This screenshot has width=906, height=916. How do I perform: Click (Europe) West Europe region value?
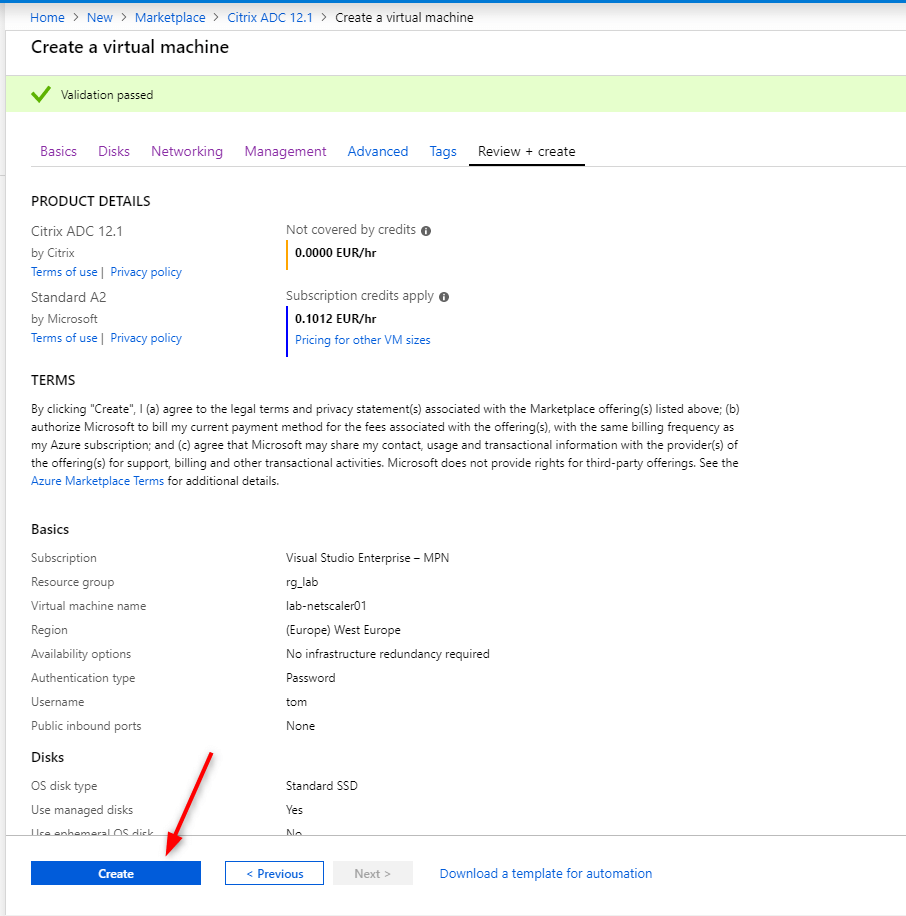pyautogui.click(x=343, y=630)
